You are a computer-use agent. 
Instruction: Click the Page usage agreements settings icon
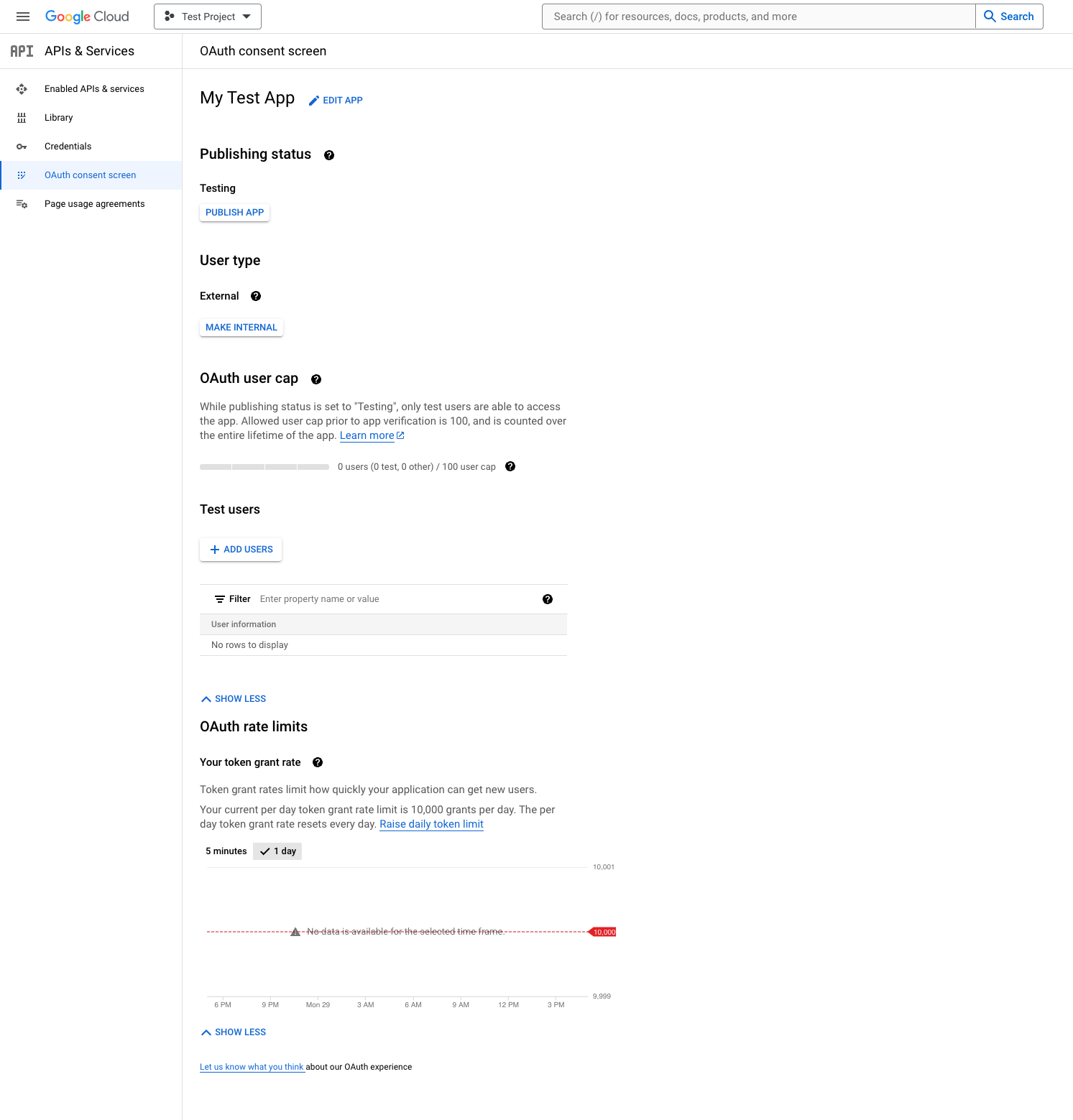22,204
